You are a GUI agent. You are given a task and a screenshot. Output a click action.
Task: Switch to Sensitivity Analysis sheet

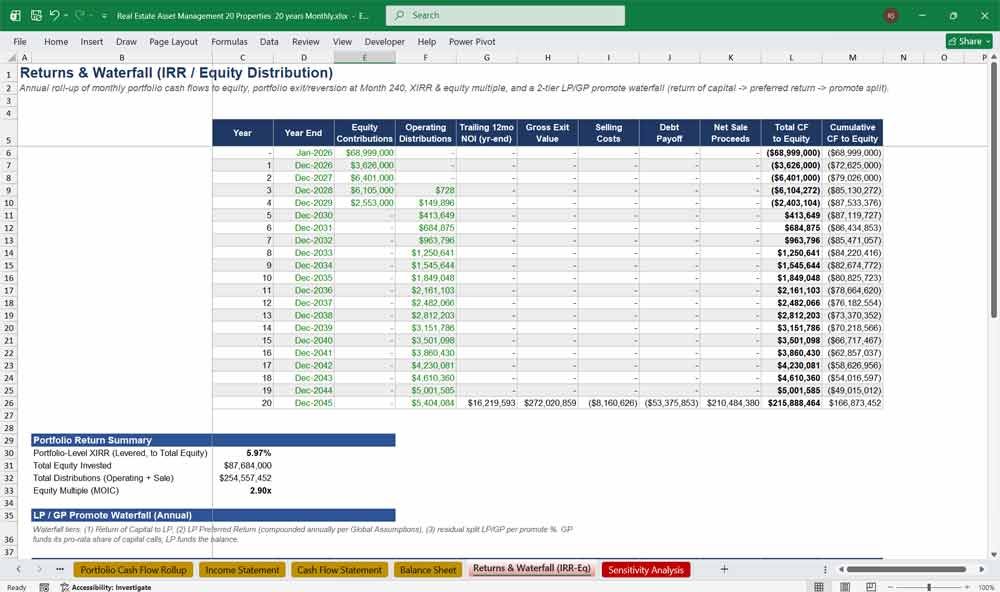[645, 570]
